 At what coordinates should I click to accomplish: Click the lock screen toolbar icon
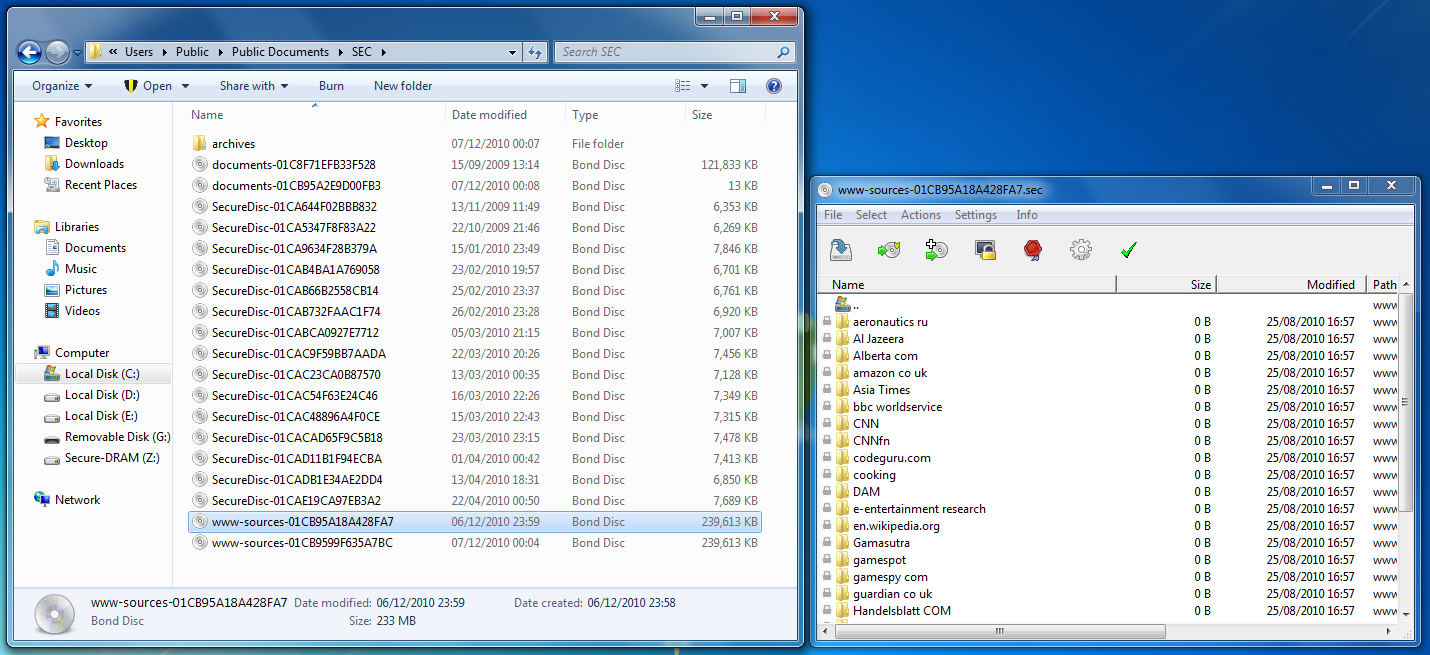pos(984,249)
